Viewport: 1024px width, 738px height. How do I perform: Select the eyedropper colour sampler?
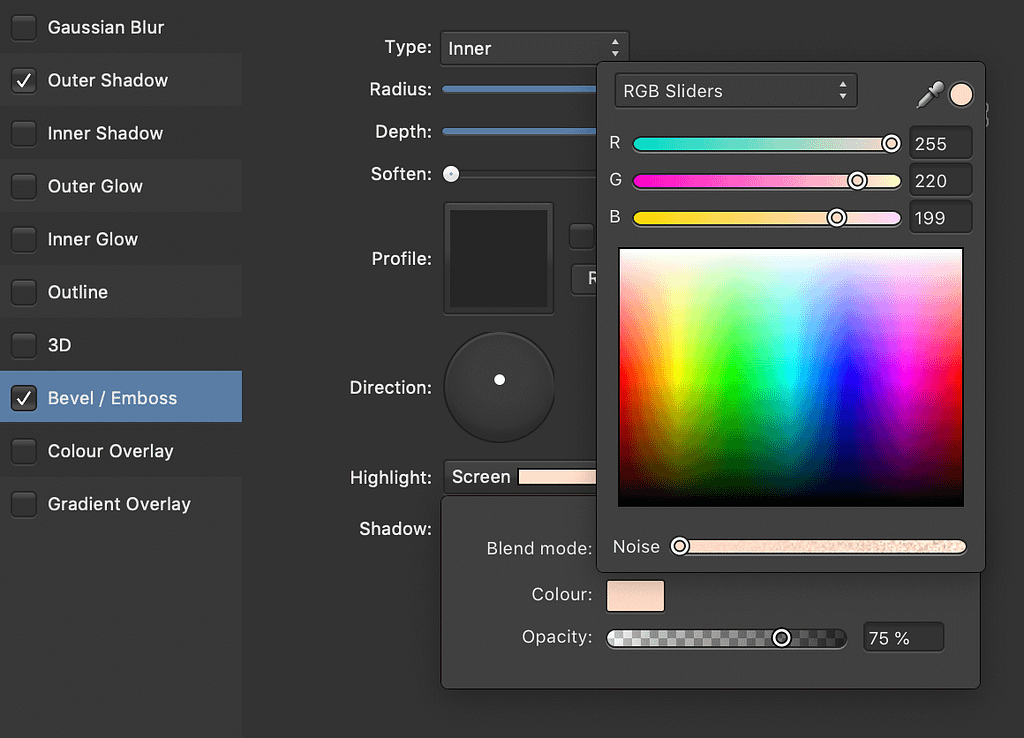[x=928, y=92]
